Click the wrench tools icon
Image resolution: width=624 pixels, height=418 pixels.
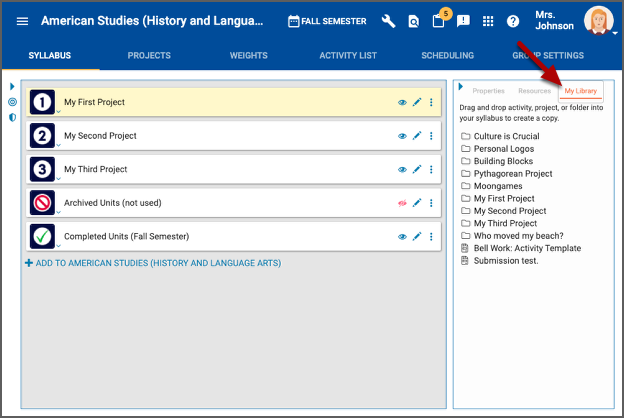pos(388,21)
